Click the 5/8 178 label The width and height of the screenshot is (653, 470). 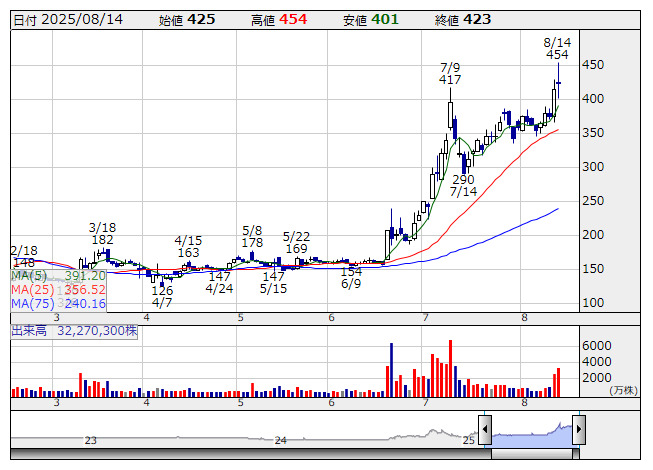coord(252,236)
